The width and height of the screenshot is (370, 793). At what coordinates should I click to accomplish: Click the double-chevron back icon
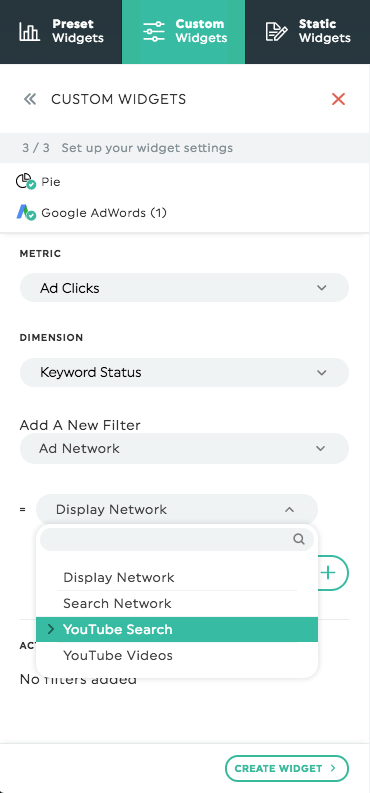30,99
